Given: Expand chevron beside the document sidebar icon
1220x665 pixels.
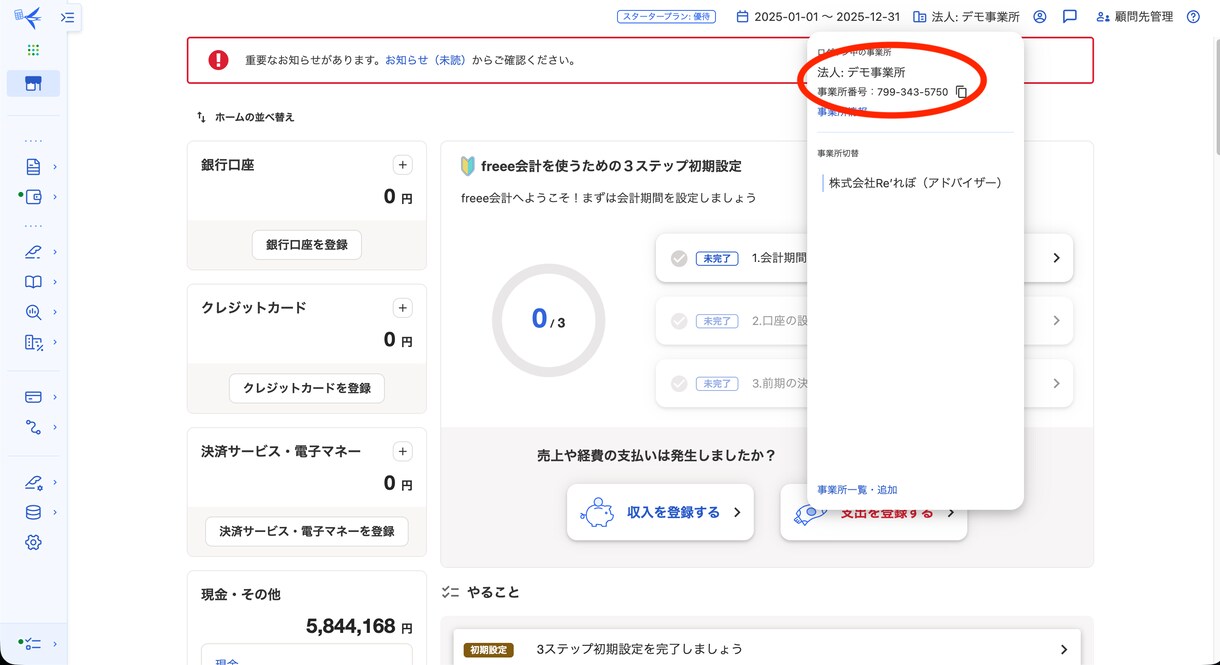Looking at the screenshot, I should (x=55, y=167).
